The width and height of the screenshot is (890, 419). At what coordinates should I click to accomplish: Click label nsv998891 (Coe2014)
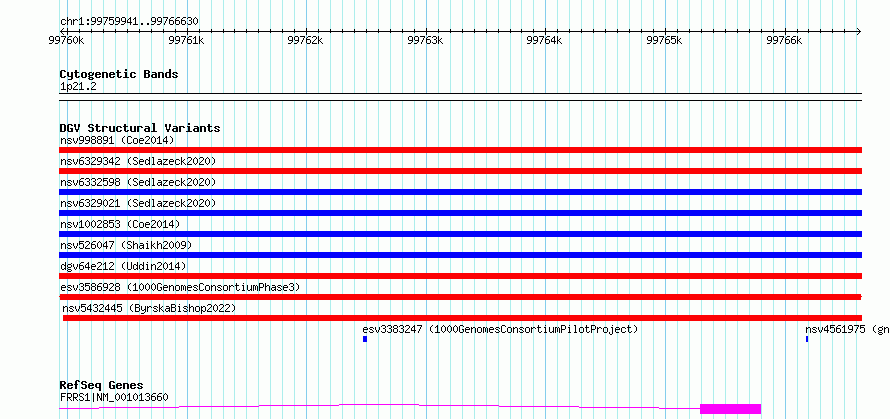click(x=117, y=140)
